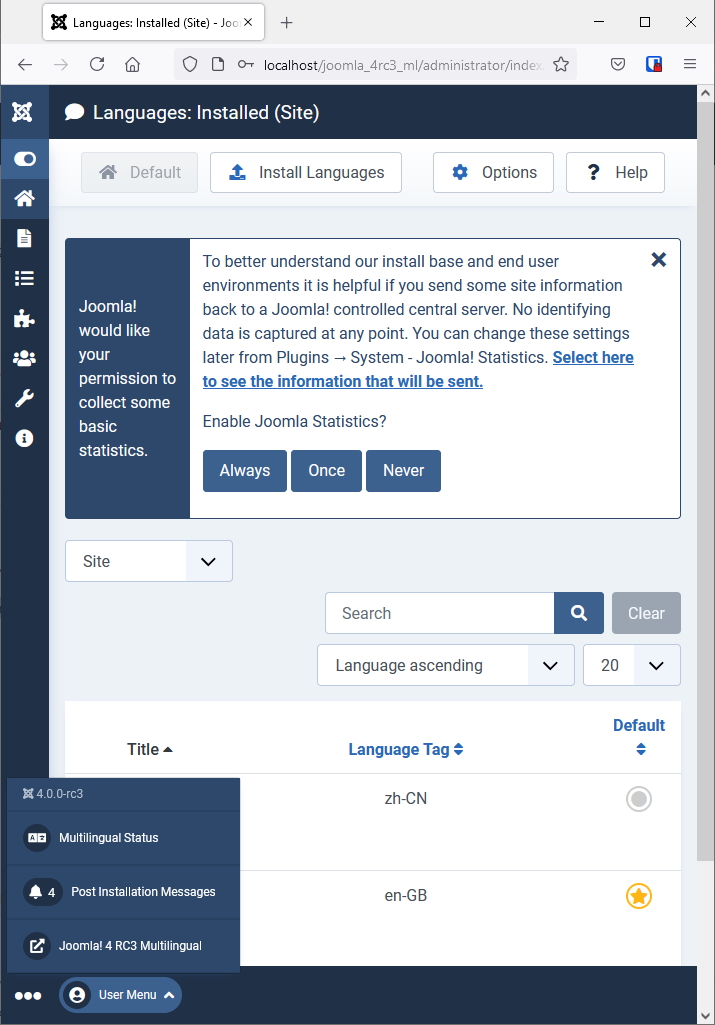
Task: Click the Joomla logo in the sidebar
Action: coord(22,112)
